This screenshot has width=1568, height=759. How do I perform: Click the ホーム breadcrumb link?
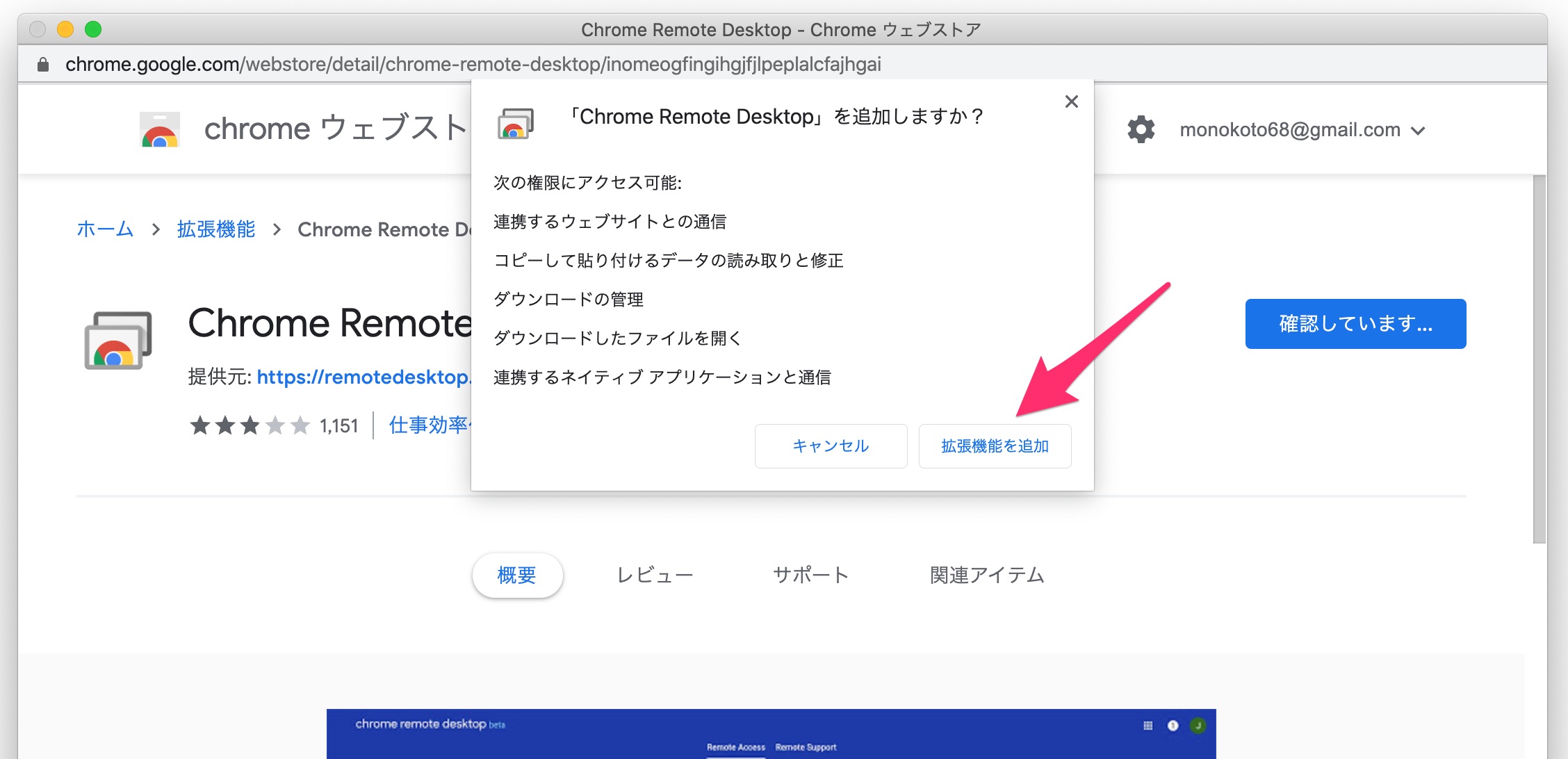click(105, 229)
